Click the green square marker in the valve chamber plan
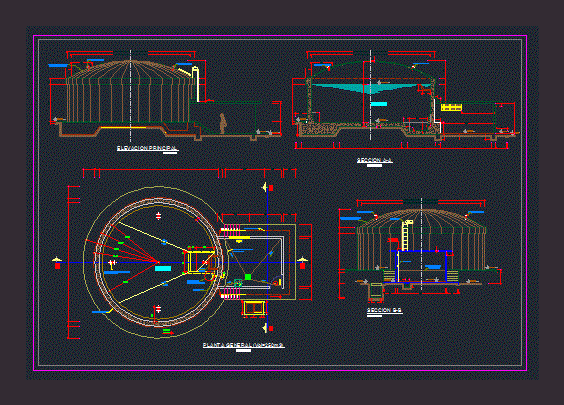The height and width of the screenshot is (405, 564). pyautogui.click(x=248, y=277)
